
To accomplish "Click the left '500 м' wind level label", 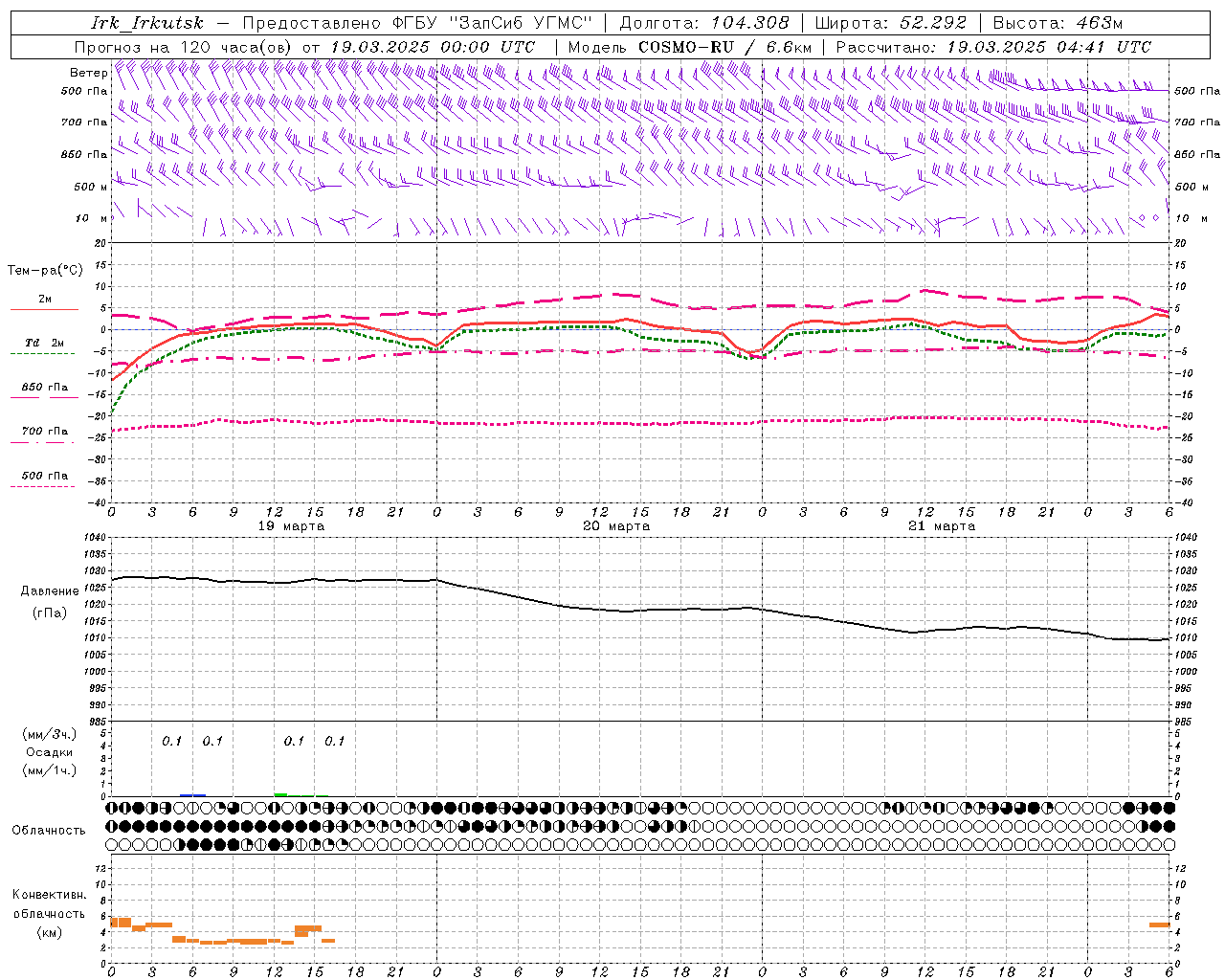I will (x=91, y=187).
